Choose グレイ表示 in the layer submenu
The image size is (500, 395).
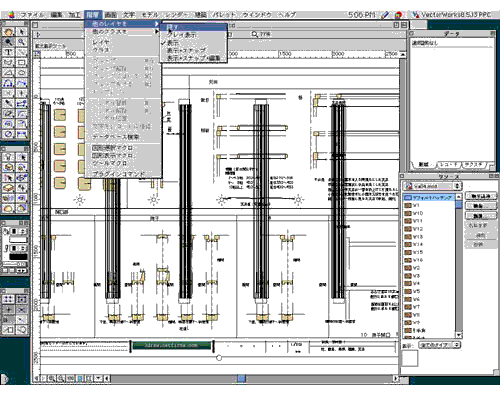(x=182, y=35)
